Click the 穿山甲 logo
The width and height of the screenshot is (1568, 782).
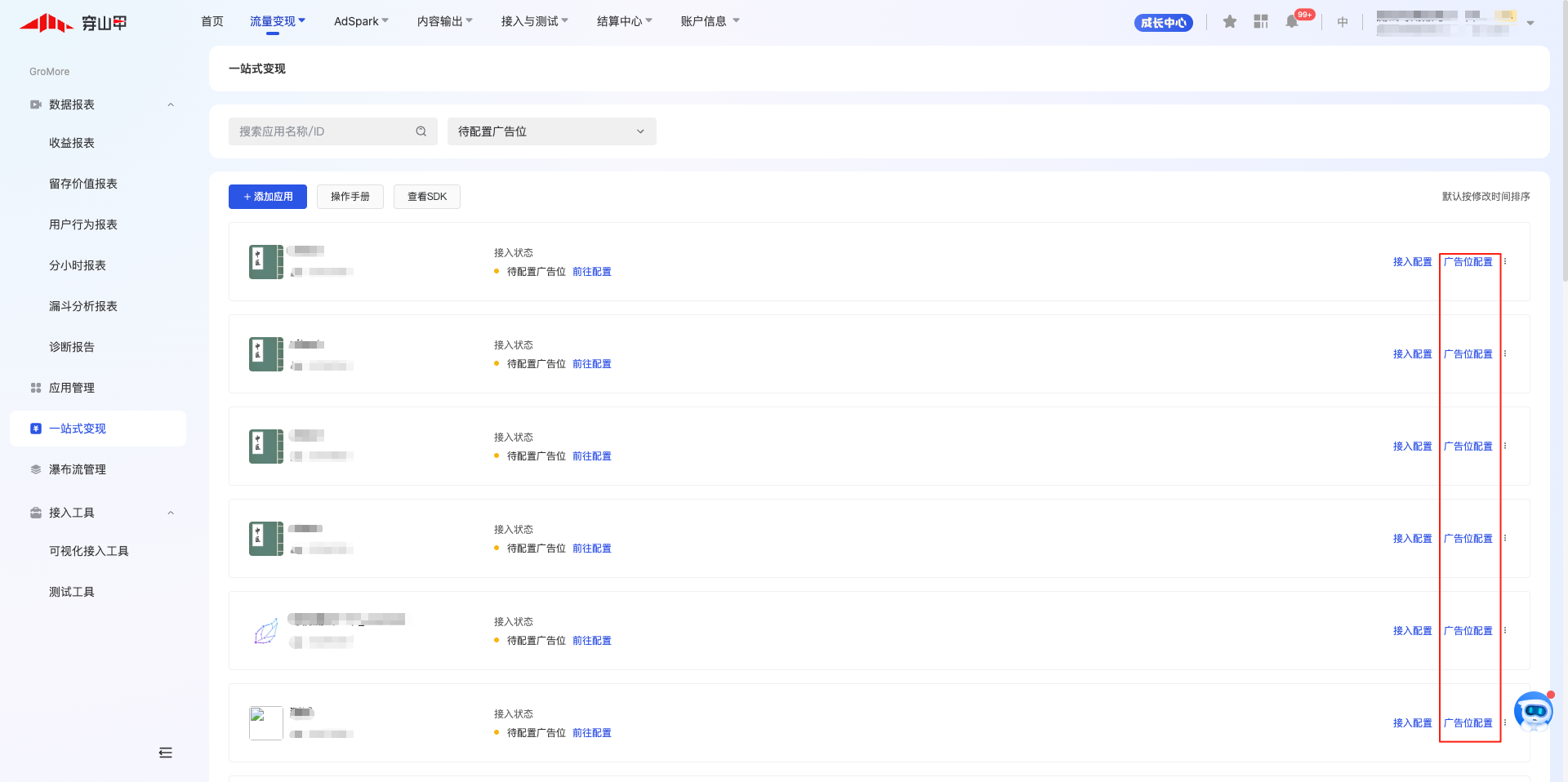[x=73, y=23]
